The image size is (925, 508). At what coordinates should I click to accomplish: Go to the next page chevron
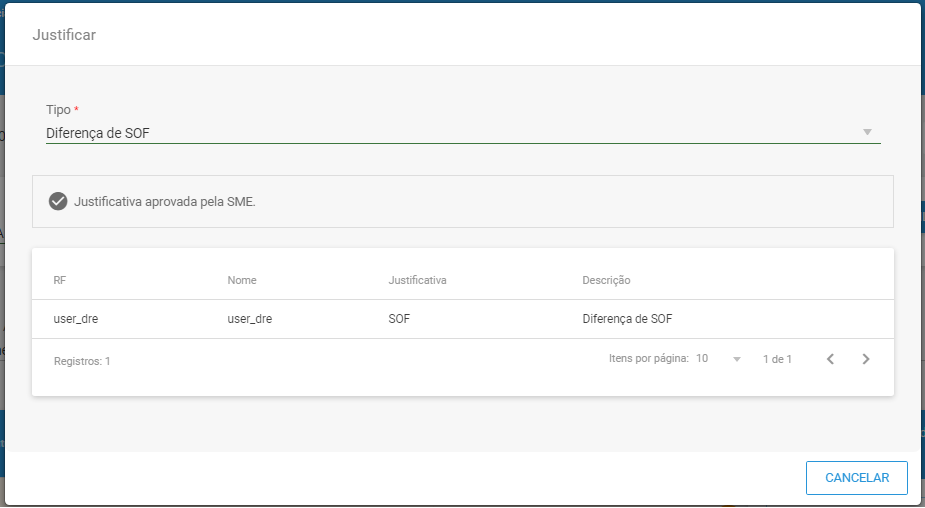tap(865, 359)
